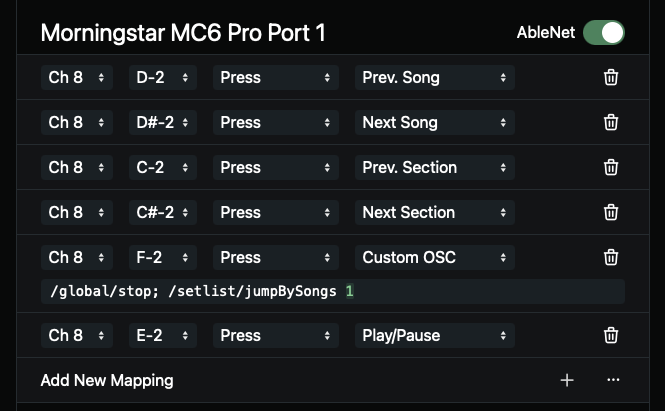665x411 pixels.
Task: Select the Play/Pause action dropdown
Action: point(434,335)
